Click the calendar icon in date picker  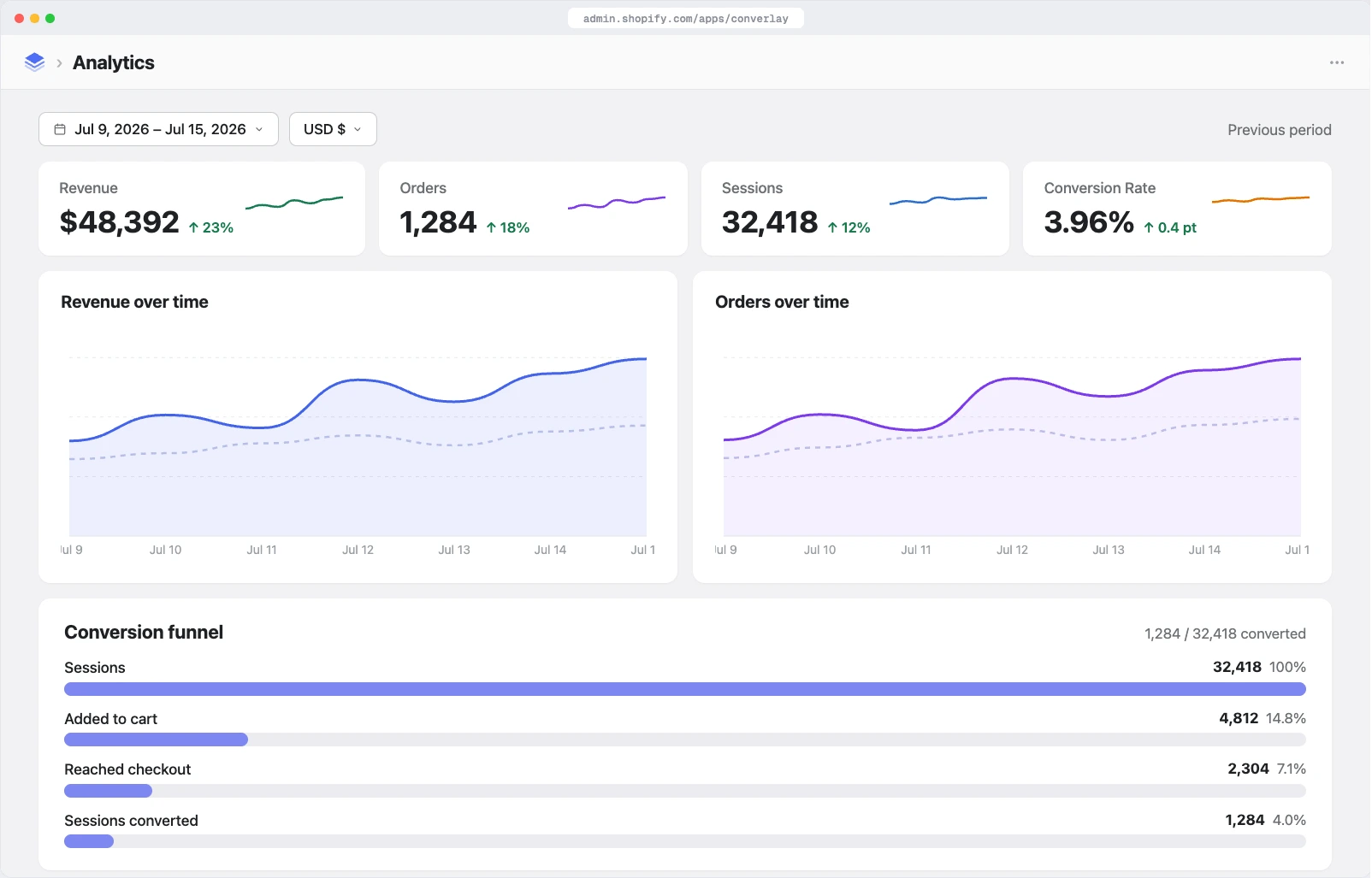60,129
